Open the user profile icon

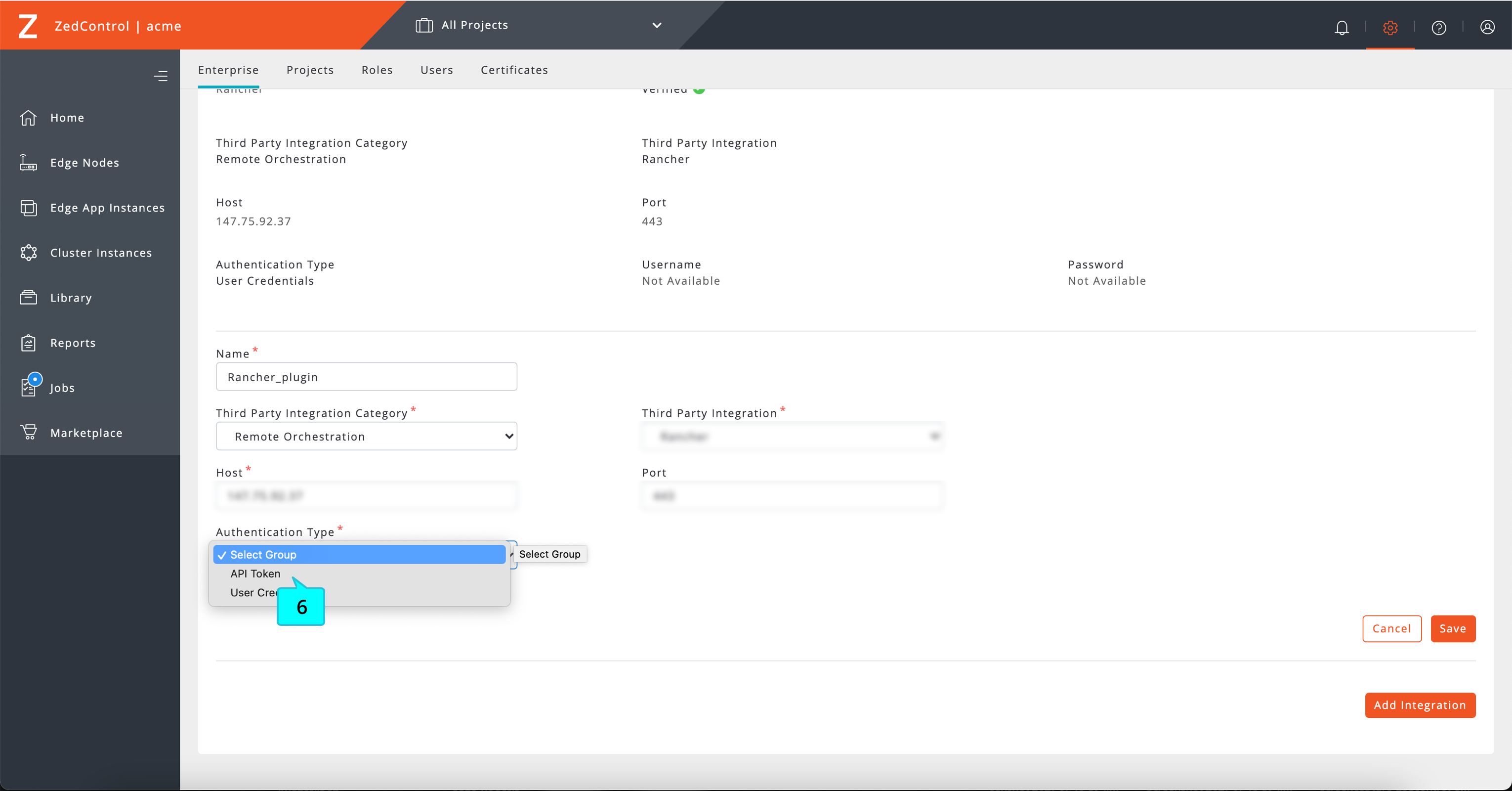(1487, 27)
